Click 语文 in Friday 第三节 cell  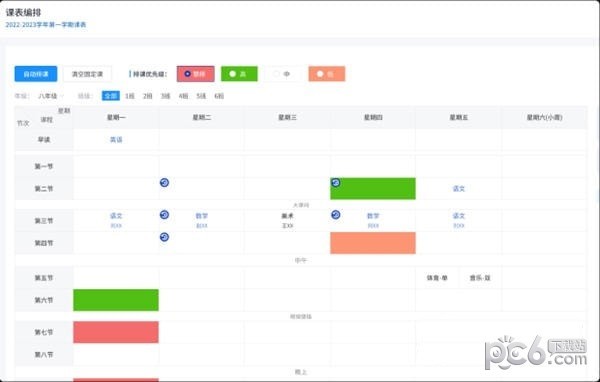tap(458, 216)
